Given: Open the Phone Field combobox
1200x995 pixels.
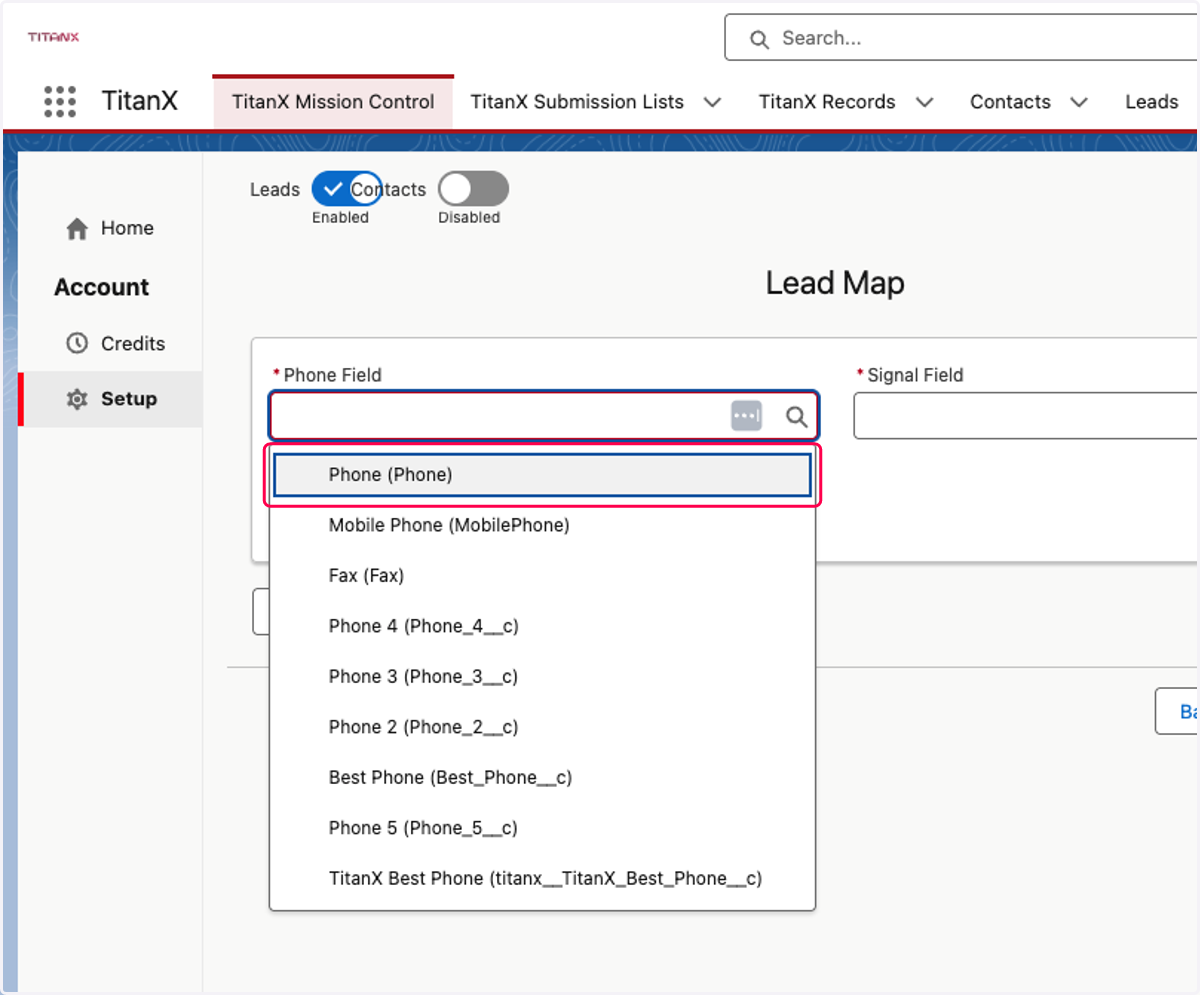Looking at the screenshot, I should [x=544, y=416].
